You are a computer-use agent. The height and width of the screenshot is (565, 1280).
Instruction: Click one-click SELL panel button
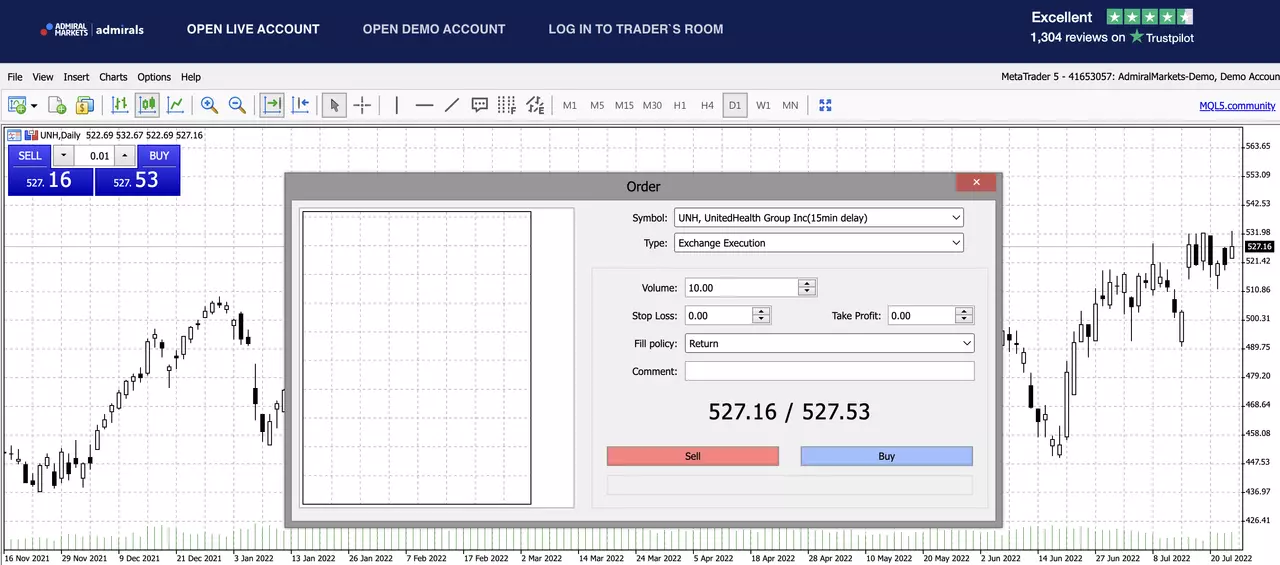click(50, 170)
